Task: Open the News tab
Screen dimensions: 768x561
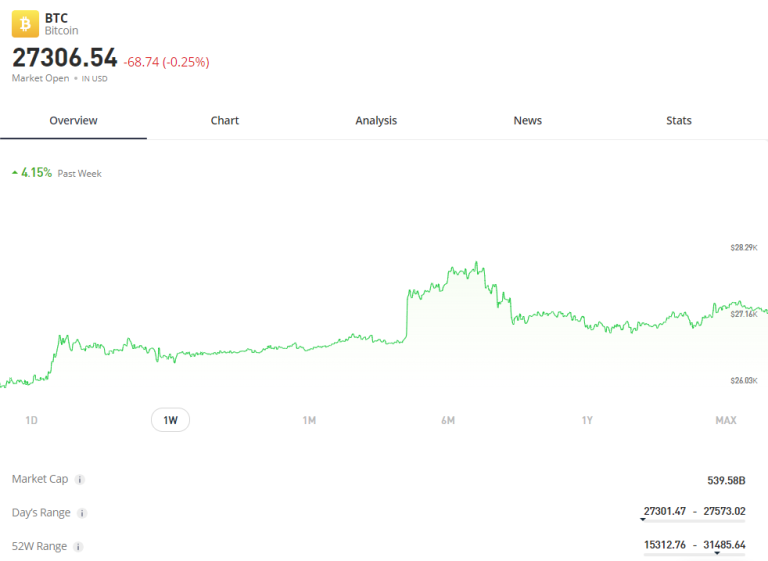Action: [528, 121]
